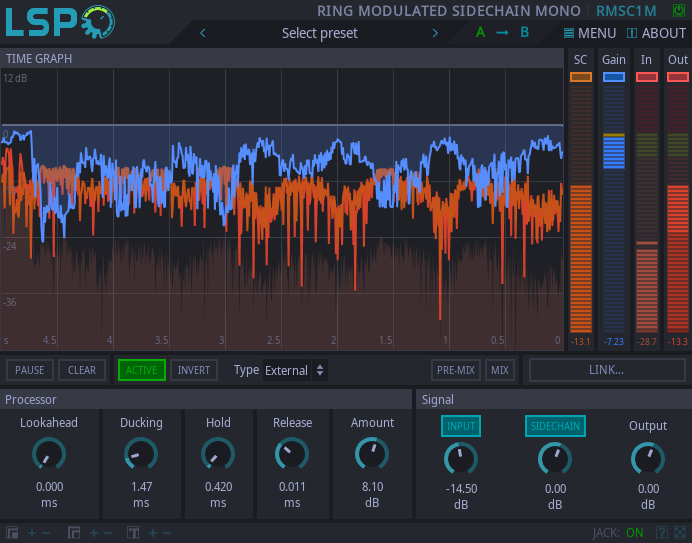Click the A to B copy arrow
This screenshot has height=543, width=692.
pos(502,33)
